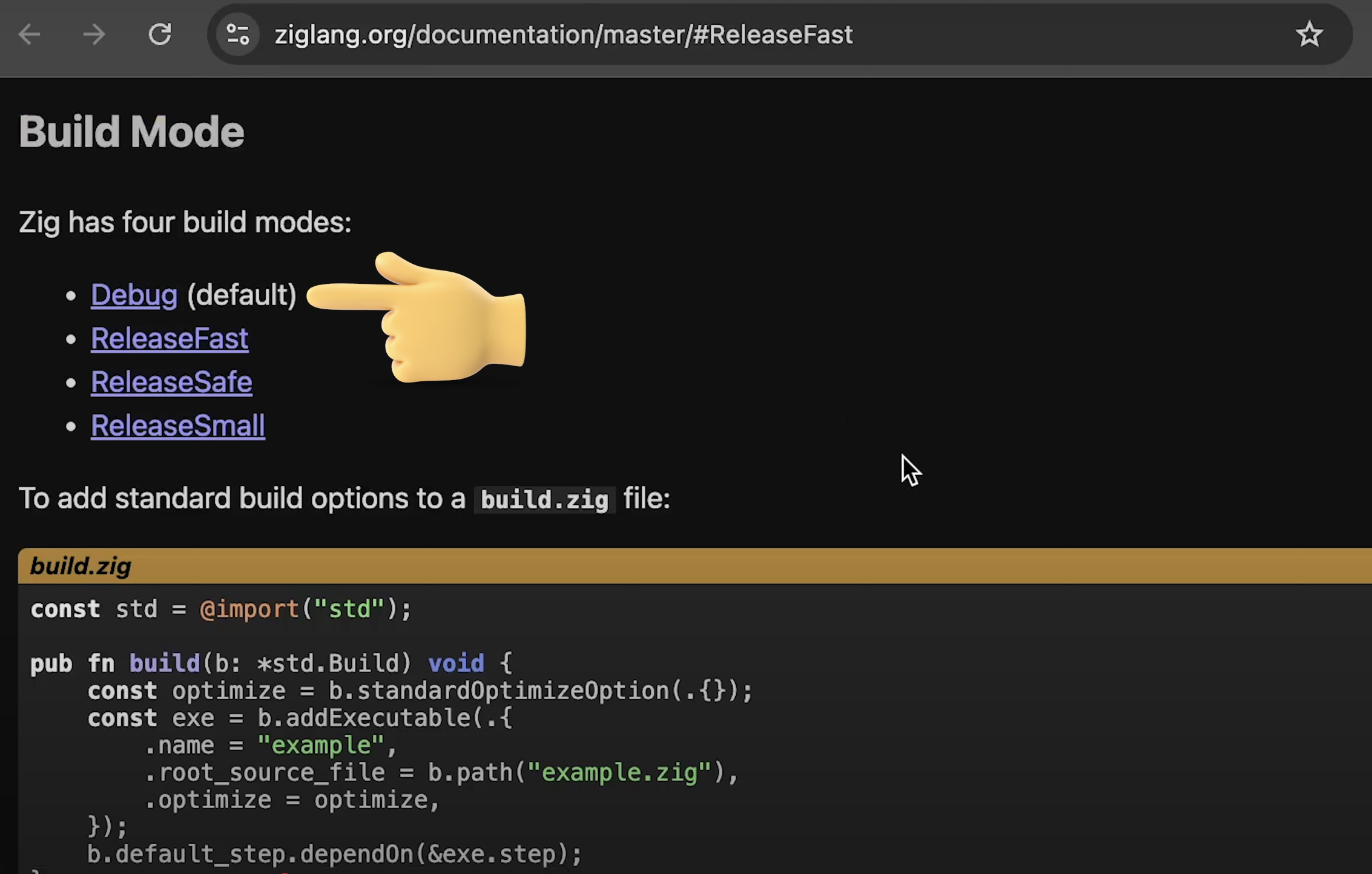1372x874 pixels.
Task: Focus the ziglang.org address bar
Action: pos(563,34)
